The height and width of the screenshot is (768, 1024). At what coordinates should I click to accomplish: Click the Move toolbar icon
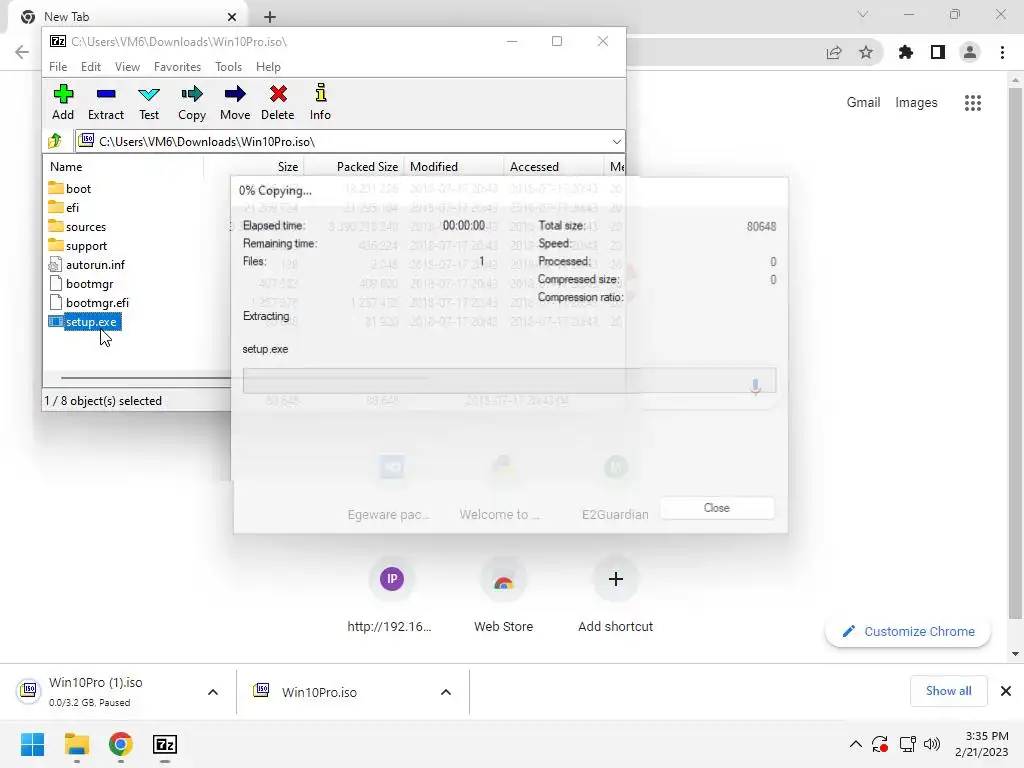point(235,103)
